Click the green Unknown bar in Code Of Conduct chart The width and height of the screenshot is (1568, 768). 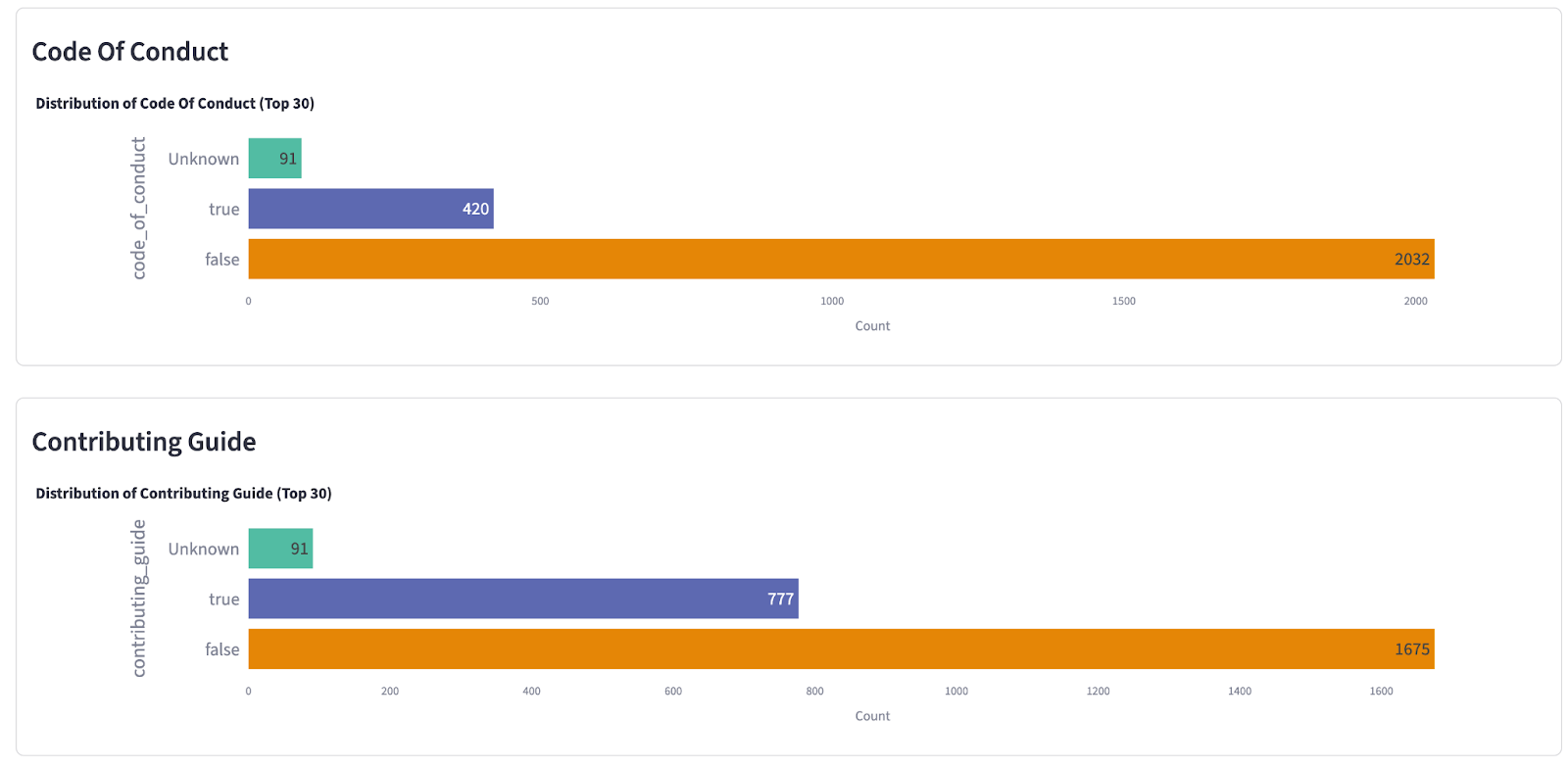(x=274, y=159)
